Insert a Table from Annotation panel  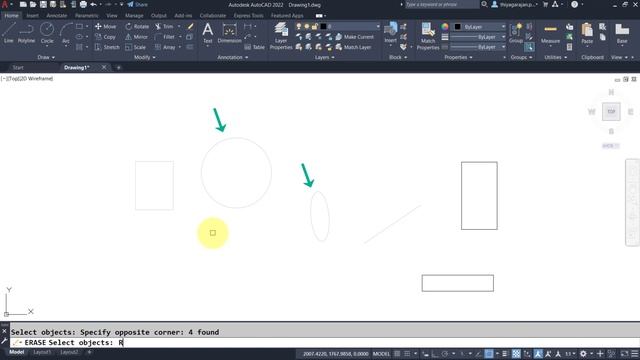point(255,47)
